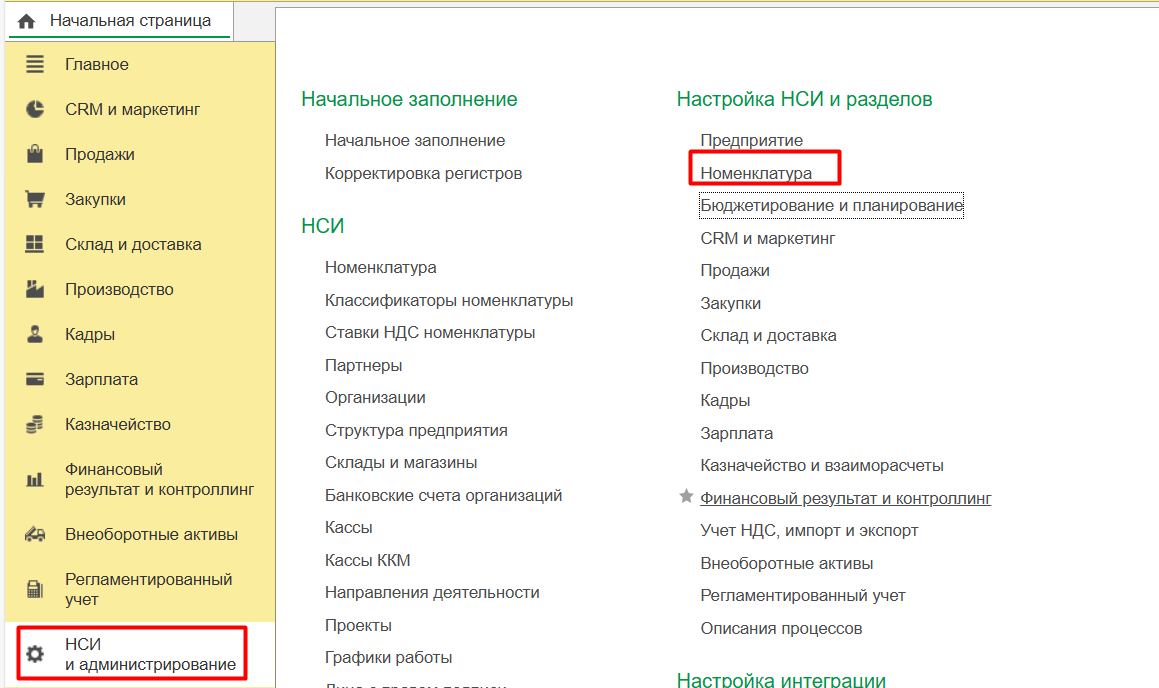Click the hamburger icon beside Главное
Screen dimensions: 1159x688
[x=35, y=65]
